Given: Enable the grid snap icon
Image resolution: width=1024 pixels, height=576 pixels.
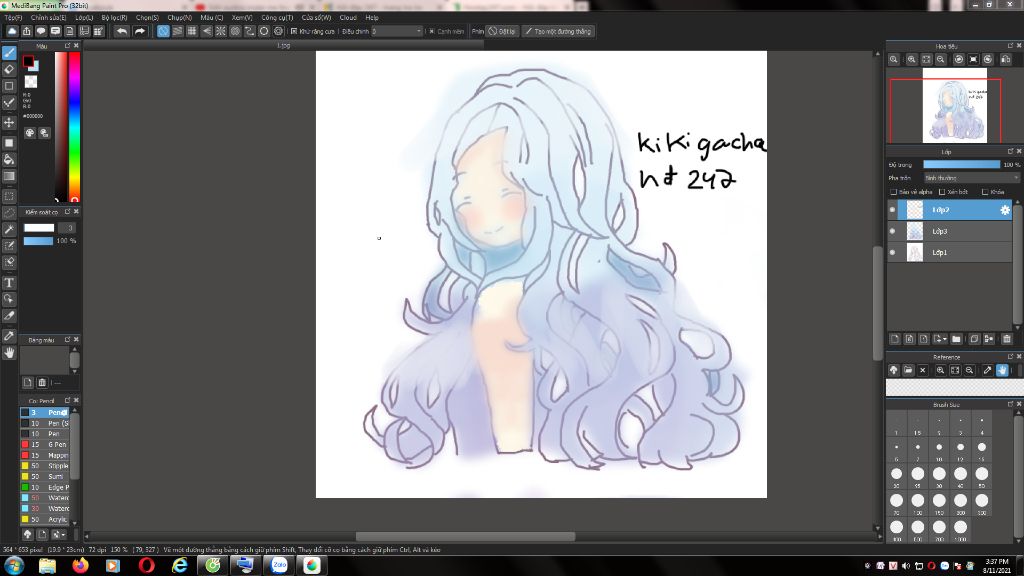Looking at the screenshot, I should (192, 31).
